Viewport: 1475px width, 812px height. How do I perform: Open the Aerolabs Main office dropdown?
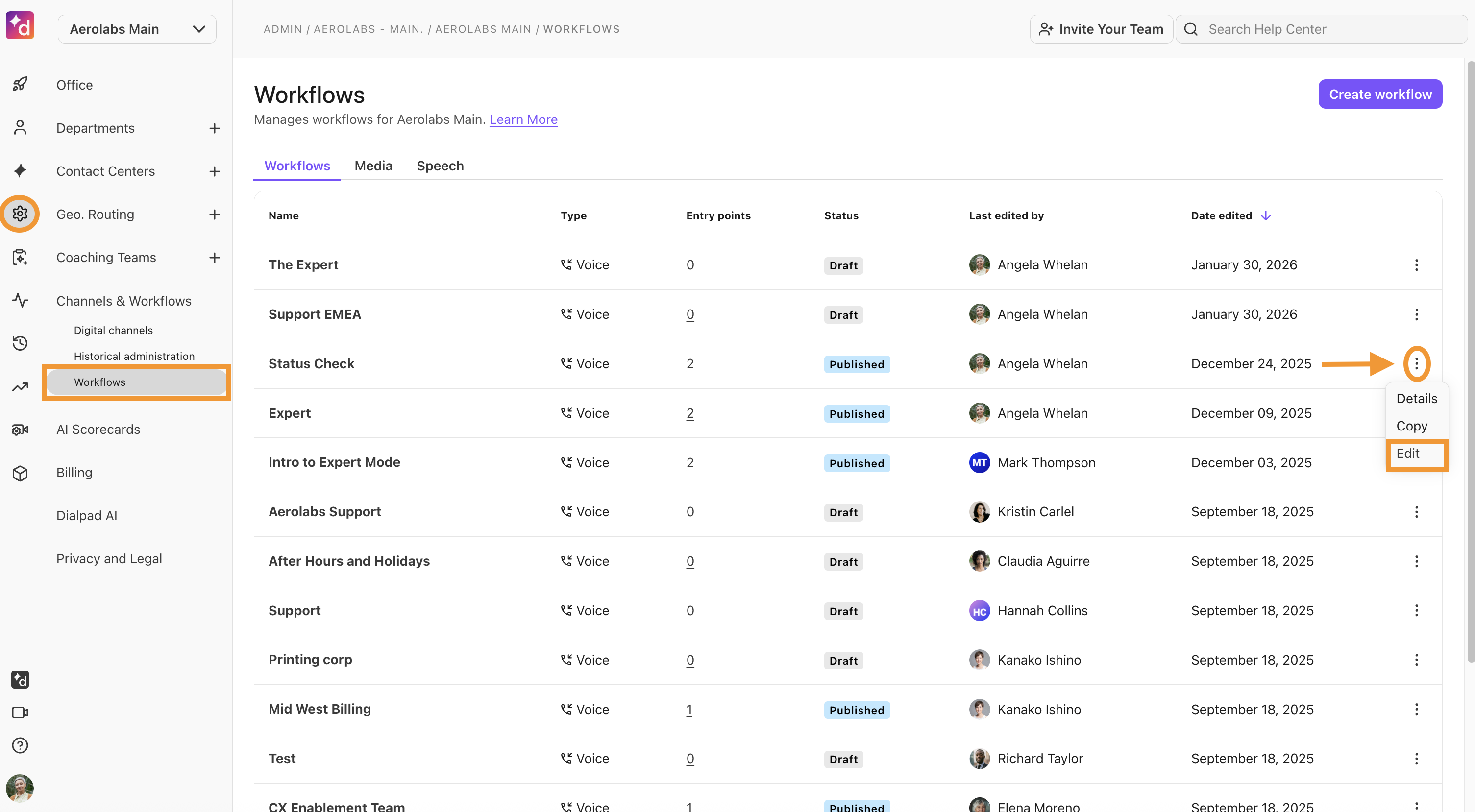pos(137,29)
